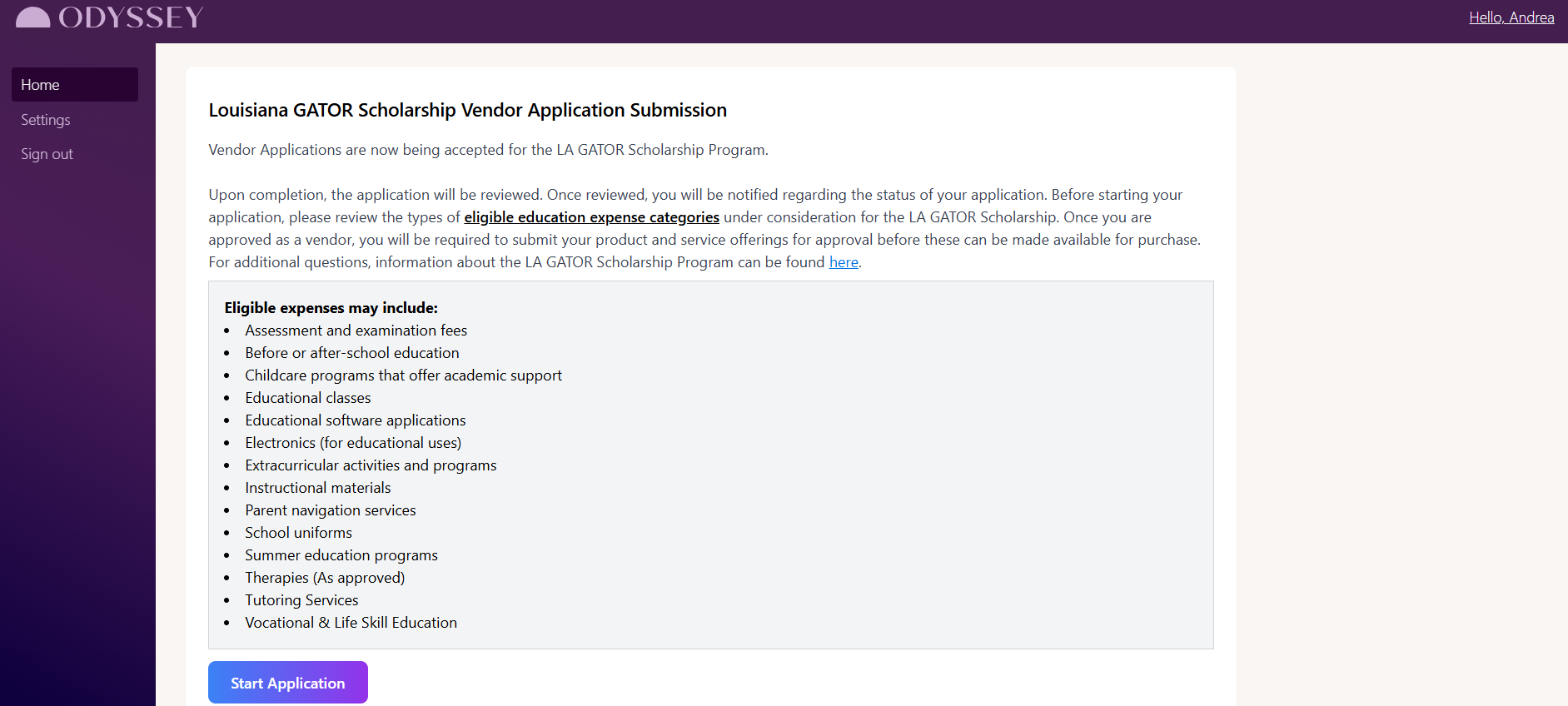Click 'Electronics (for educational uses)' list item
Image resolution: width=1568 pixels, height=706 pixels.
point(353,443)
